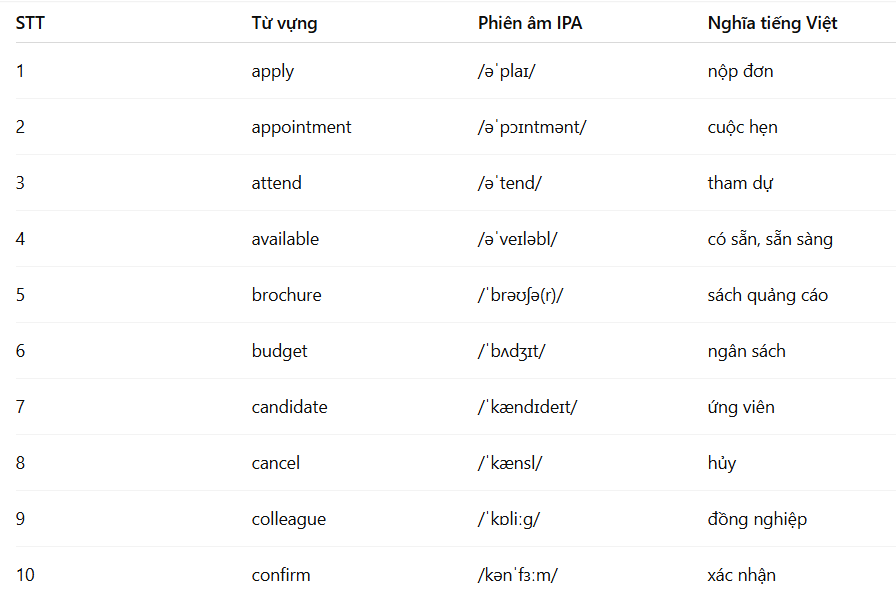Select the word apply
This screenshot has width=896, height=598.
pyautogui.click(x=273, y=71)
